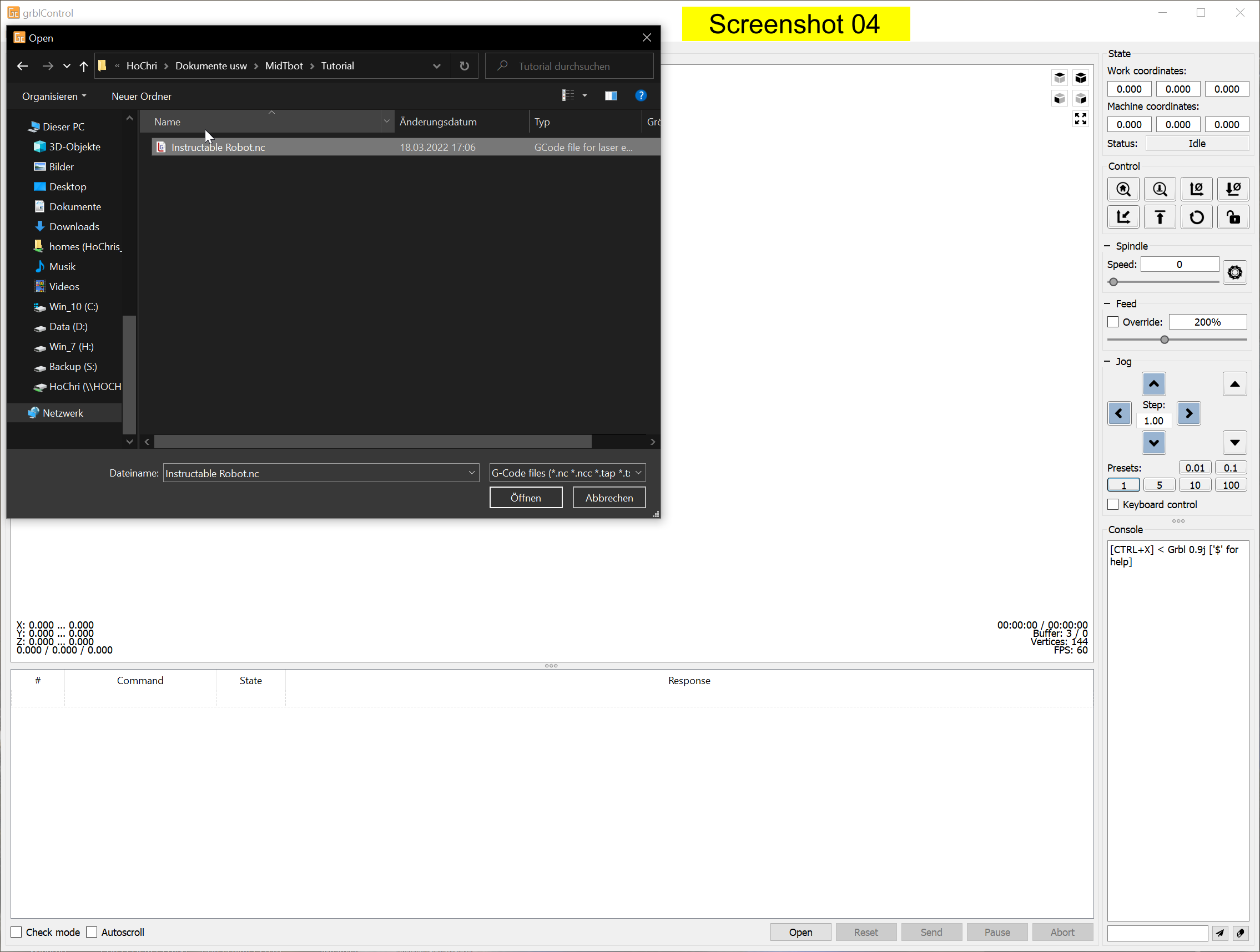Open the Spindle settings gear icon
Screen dimensions: 1260x952
pos(1235,272)
